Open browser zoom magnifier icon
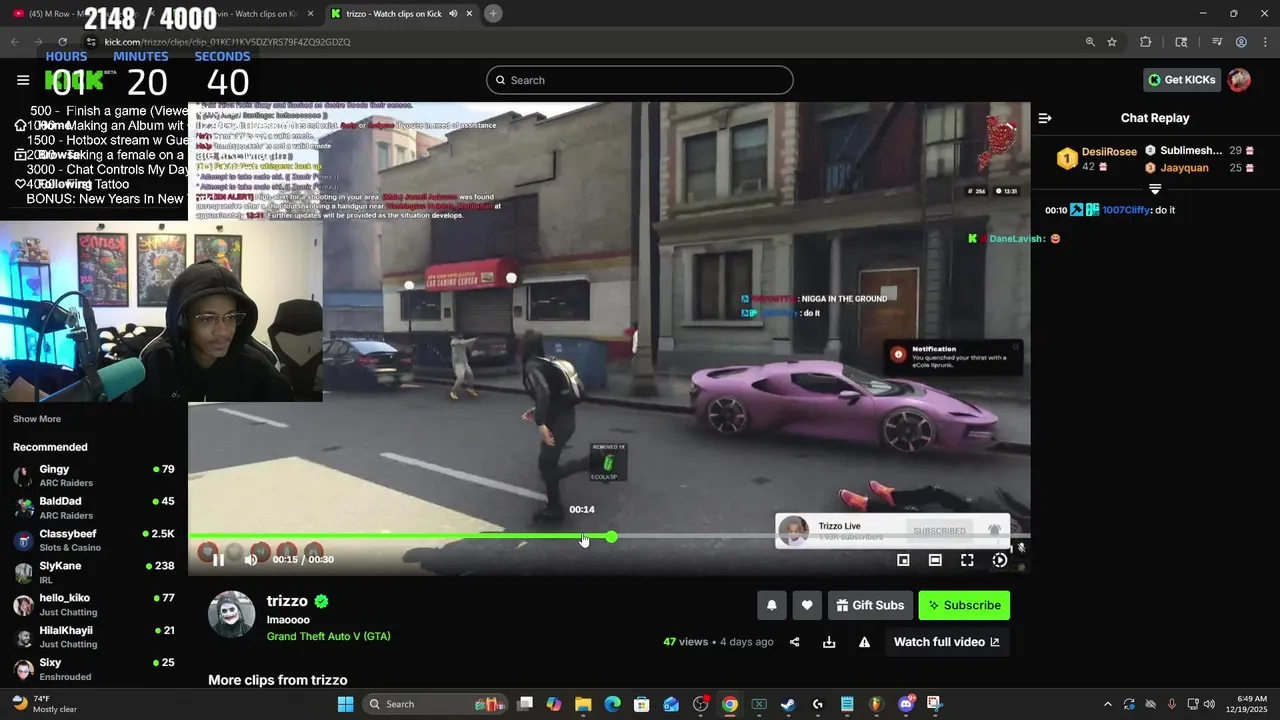The width and height of the screenshot is (1280, 720). 1090,42
